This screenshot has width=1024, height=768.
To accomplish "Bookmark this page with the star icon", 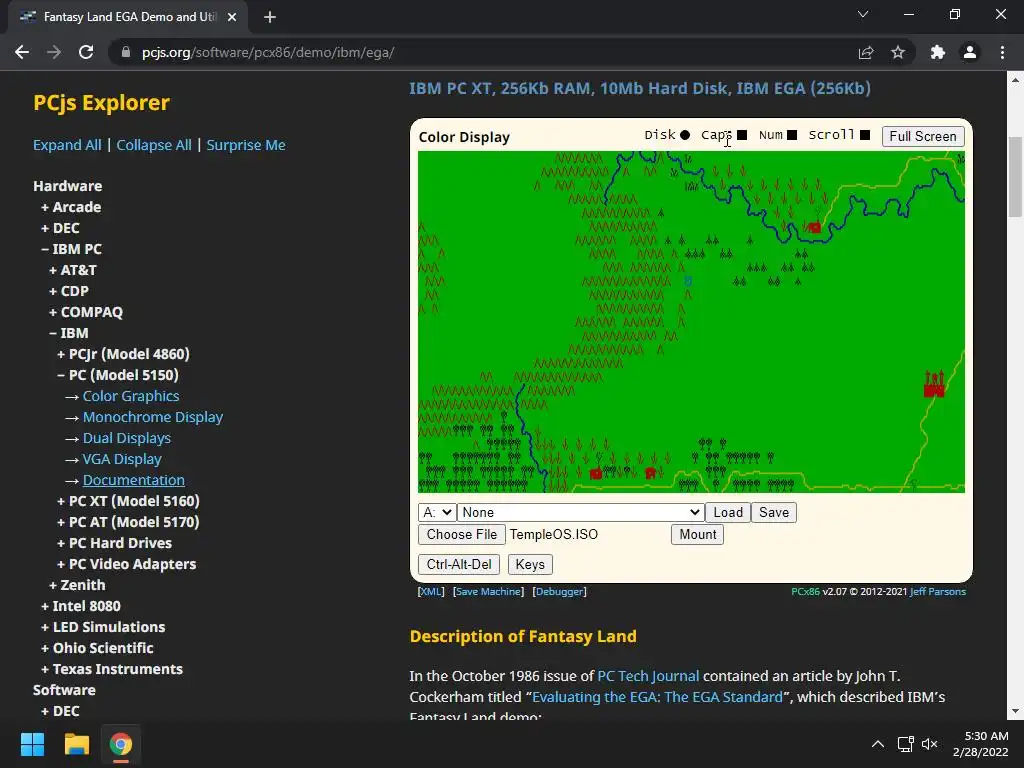I will click(898, 52).
